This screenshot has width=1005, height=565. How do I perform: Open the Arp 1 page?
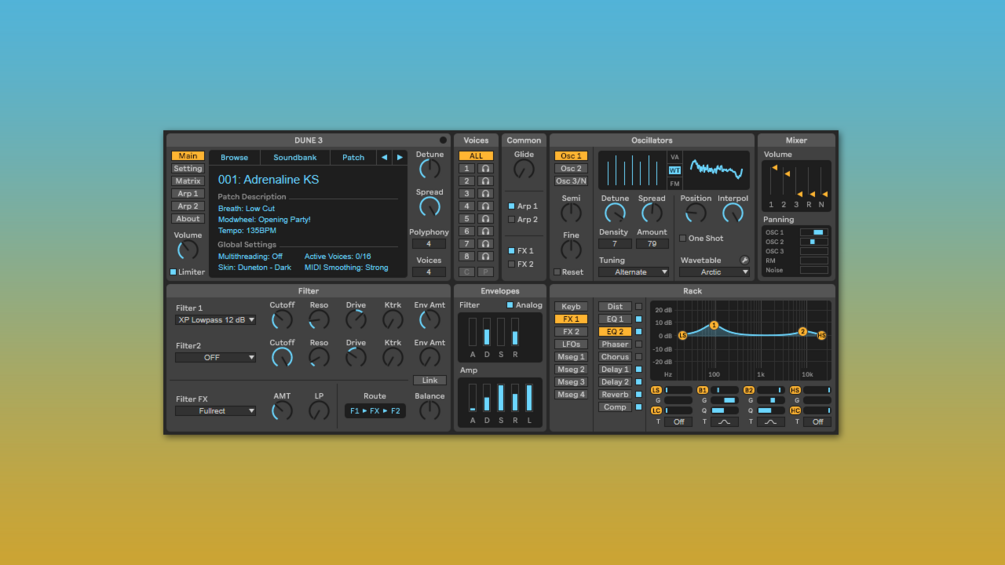tap(188, 193)
